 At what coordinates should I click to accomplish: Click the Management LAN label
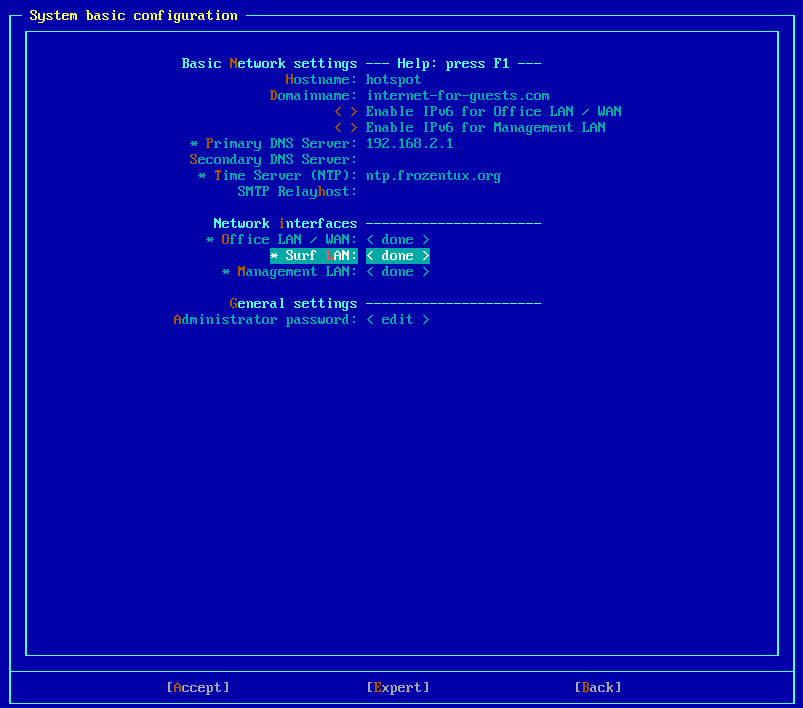click(289, 272)
